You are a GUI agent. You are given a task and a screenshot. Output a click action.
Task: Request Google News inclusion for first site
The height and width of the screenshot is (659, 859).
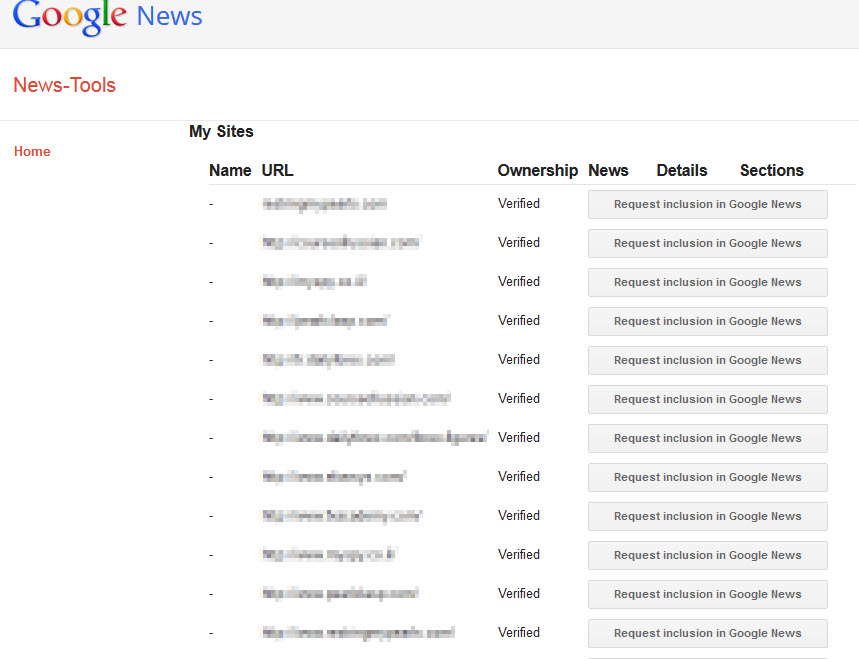point(708,204)
